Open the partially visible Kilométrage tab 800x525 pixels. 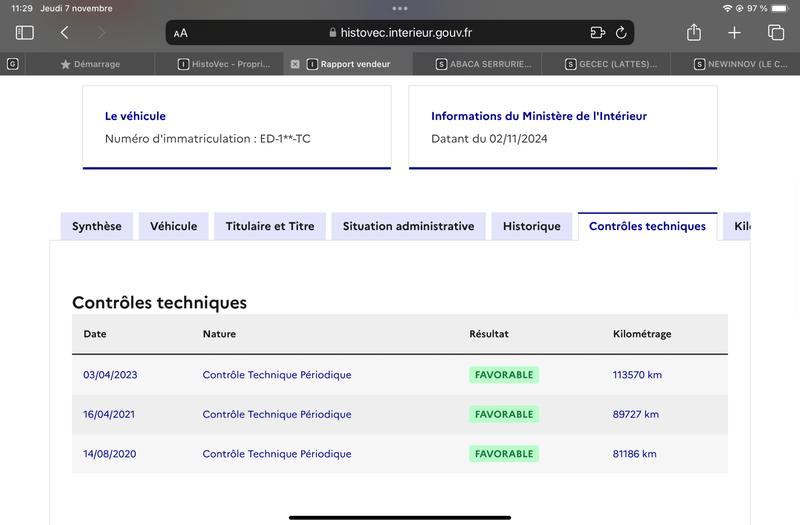pos(737,226)
